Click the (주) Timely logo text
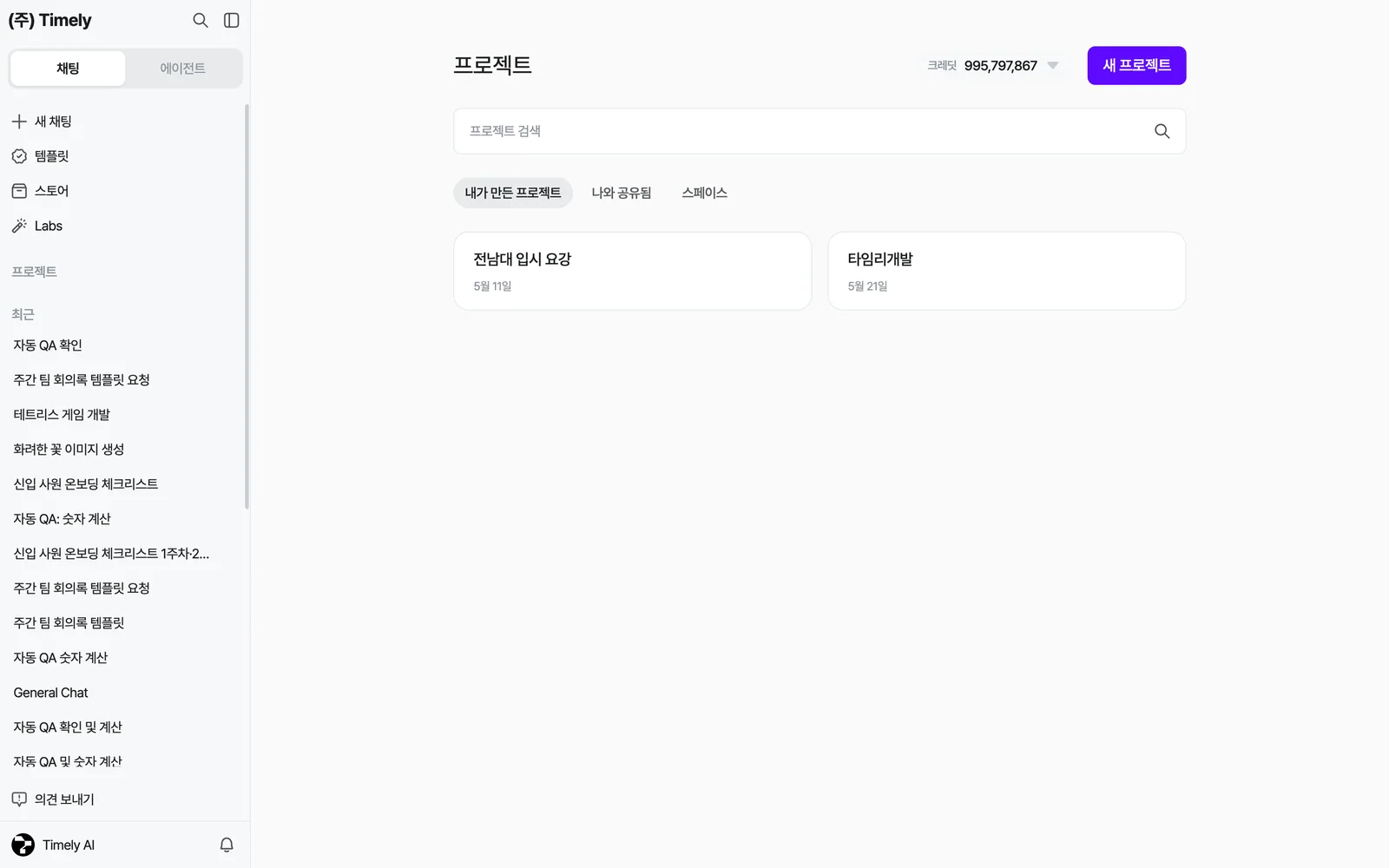This screenshot has width=1389, height=868. click(x=49, y=20)
